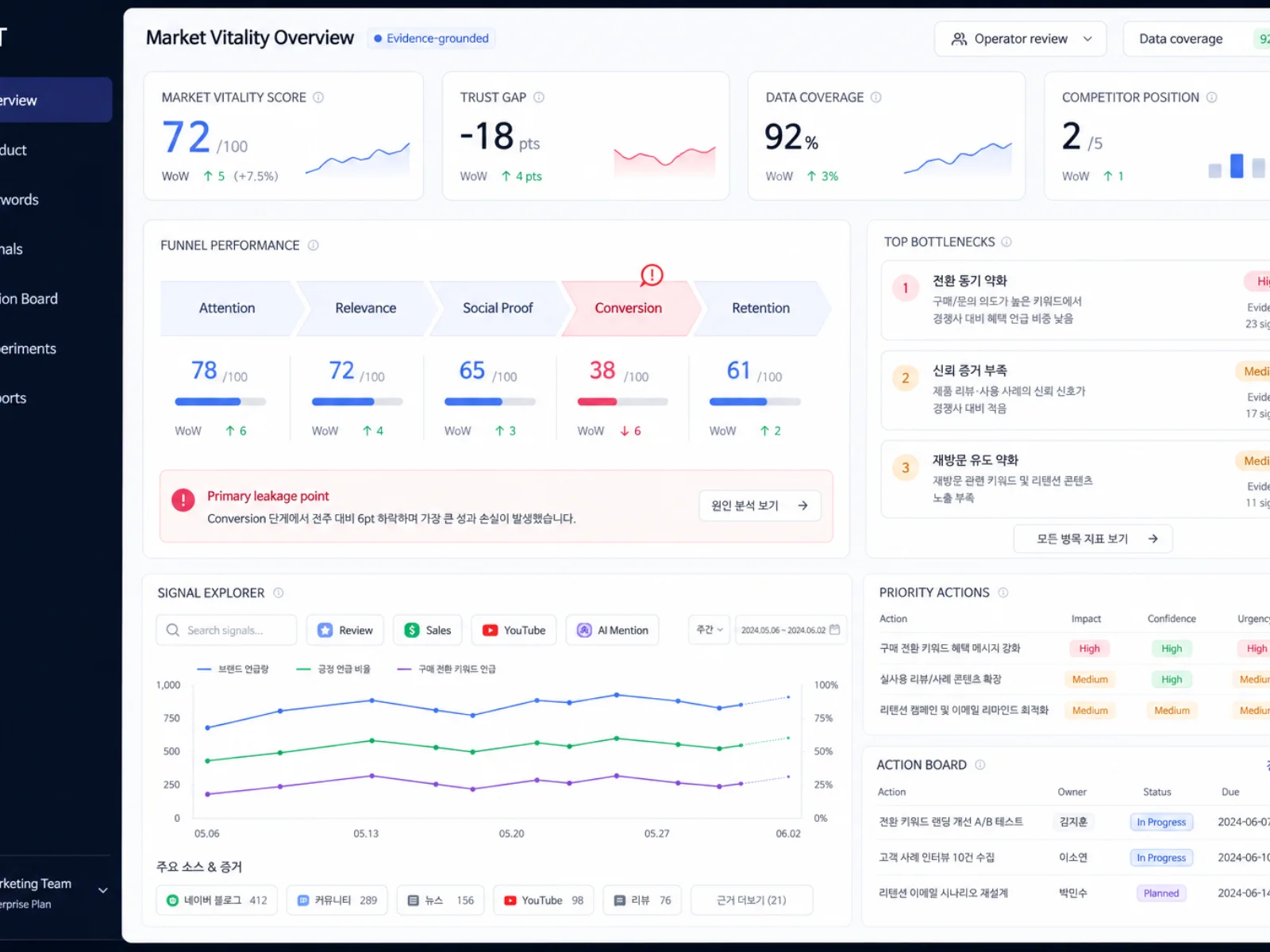Toggle the YouTube signal filter
The height and width of the screenshot is (952, 1270).
coord(514,630)
